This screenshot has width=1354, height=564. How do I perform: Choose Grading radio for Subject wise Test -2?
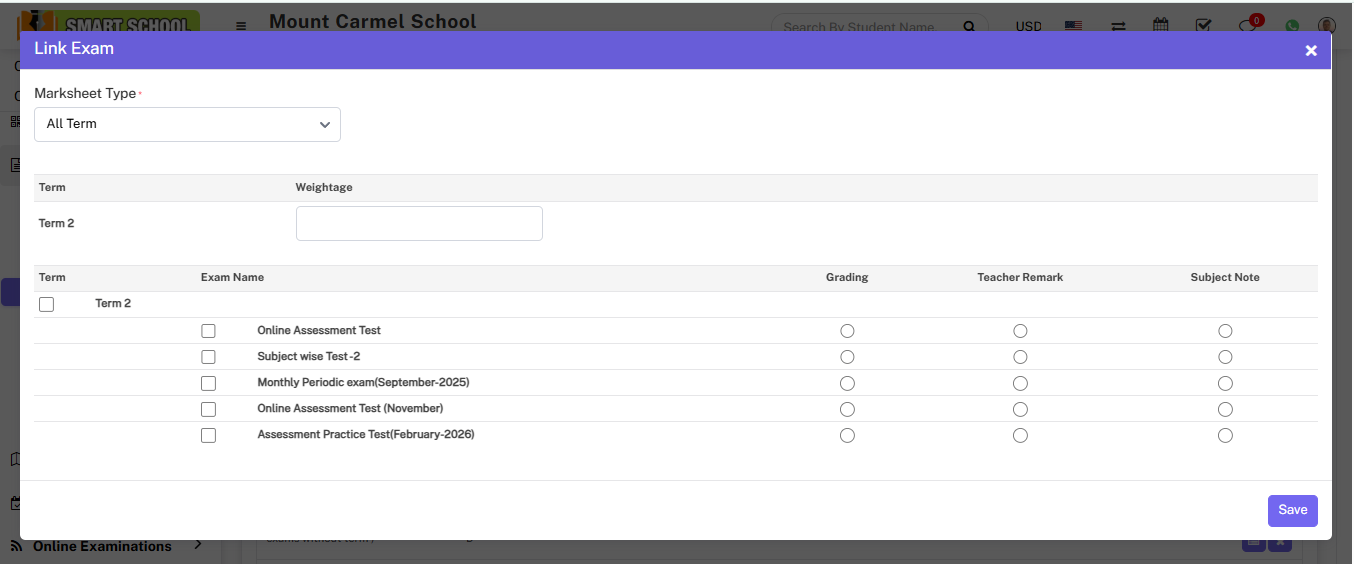click(847, 357)
